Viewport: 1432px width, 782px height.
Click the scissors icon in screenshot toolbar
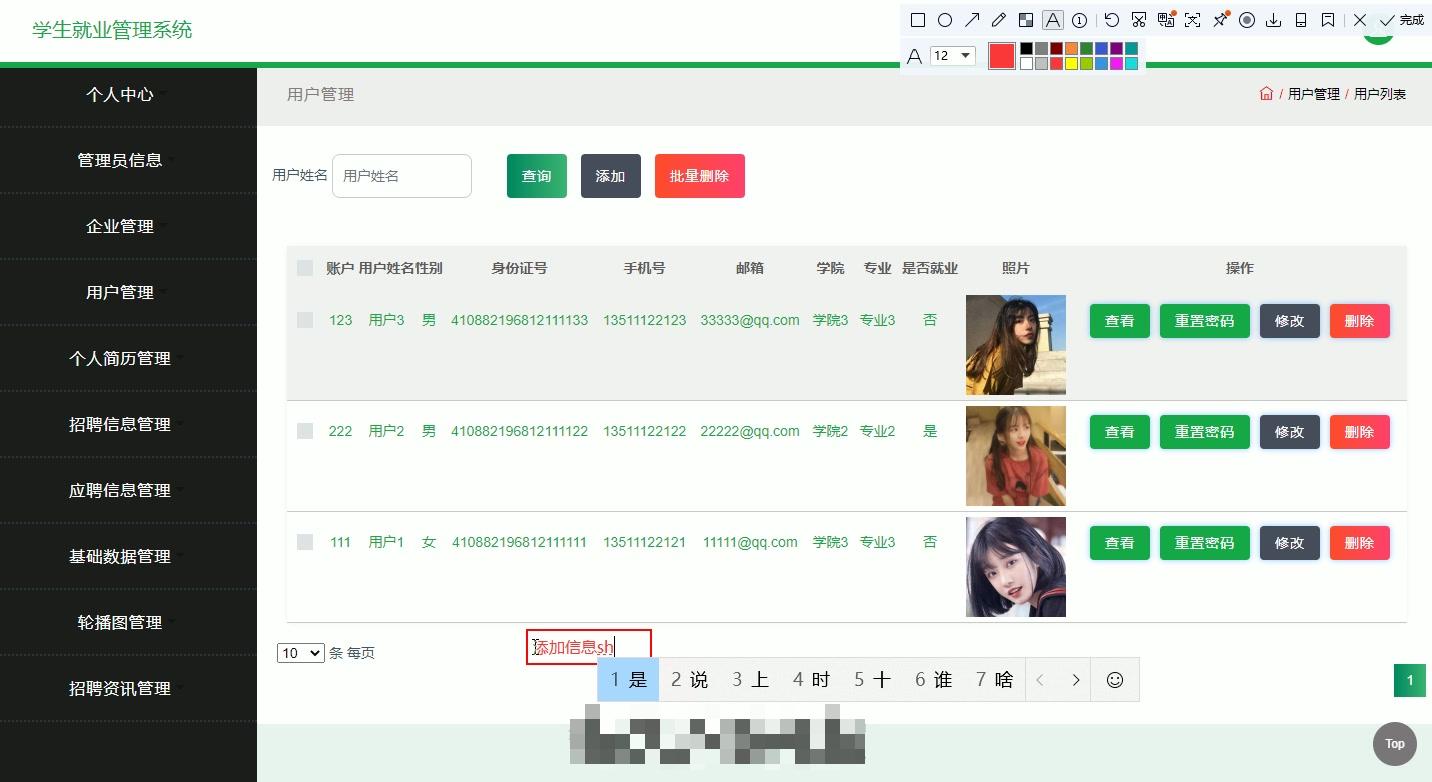tap(1139, 20)
